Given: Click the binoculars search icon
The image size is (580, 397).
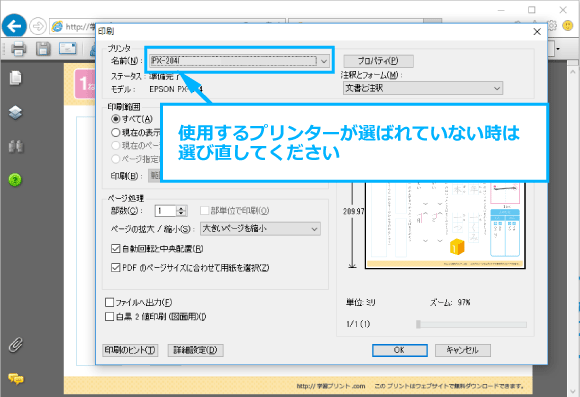Looking at the screenshot, I should 16,147.
